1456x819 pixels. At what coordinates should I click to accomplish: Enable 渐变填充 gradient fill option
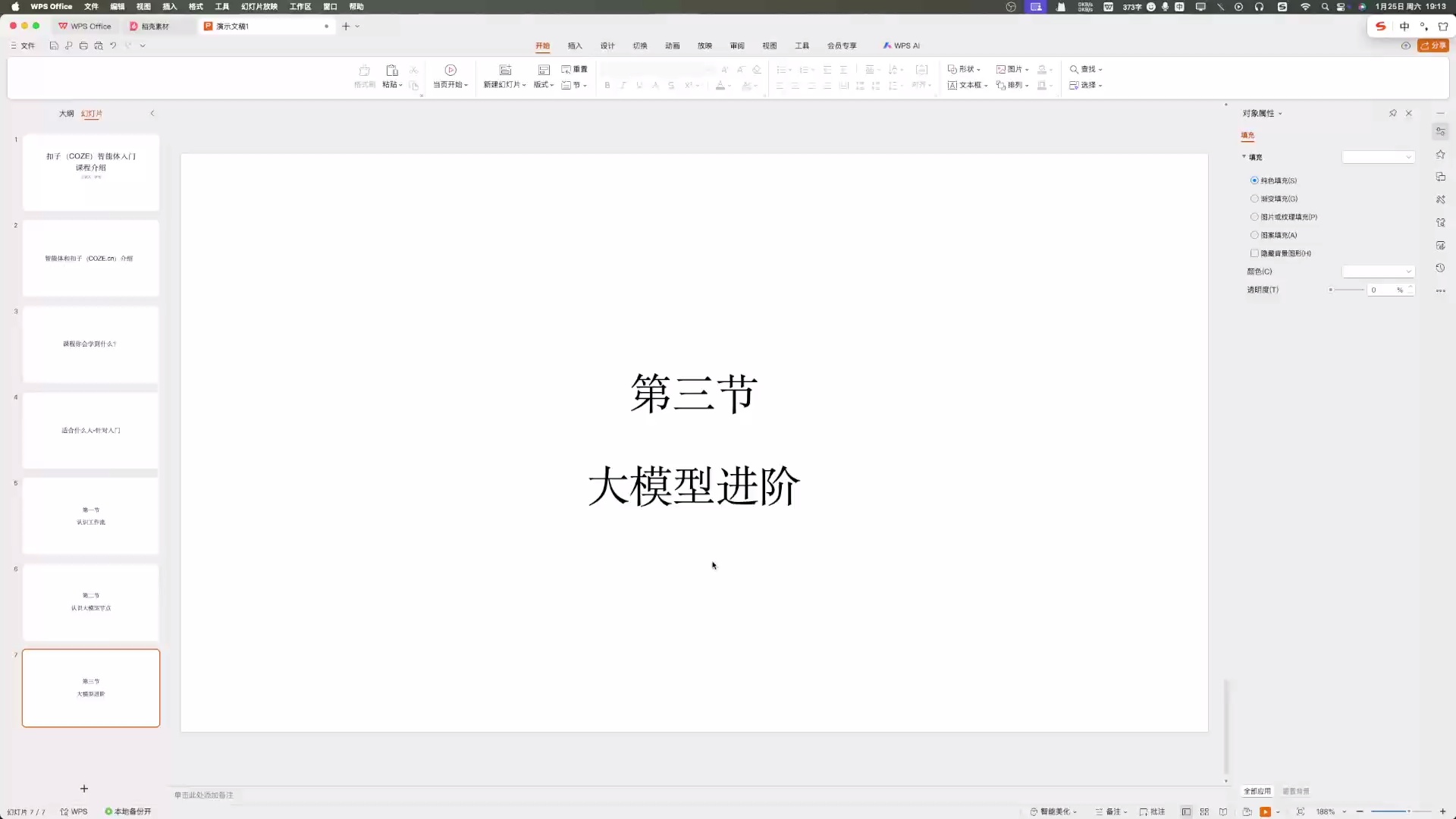[x=1254, y=199]
